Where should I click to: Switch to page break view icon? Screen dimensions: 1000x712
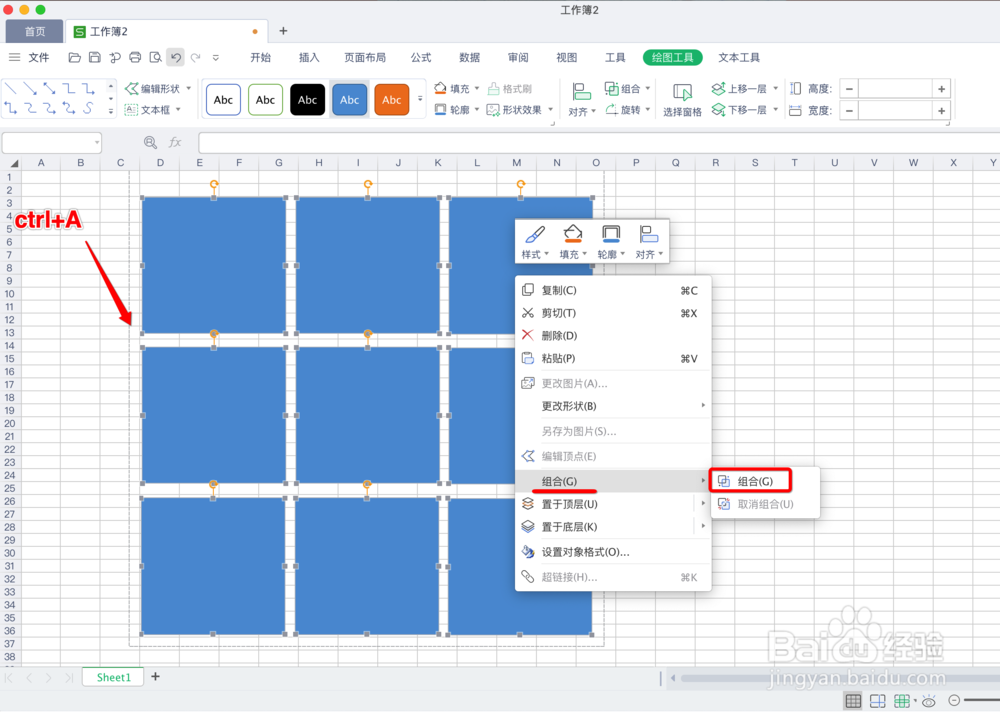(878, 701)
